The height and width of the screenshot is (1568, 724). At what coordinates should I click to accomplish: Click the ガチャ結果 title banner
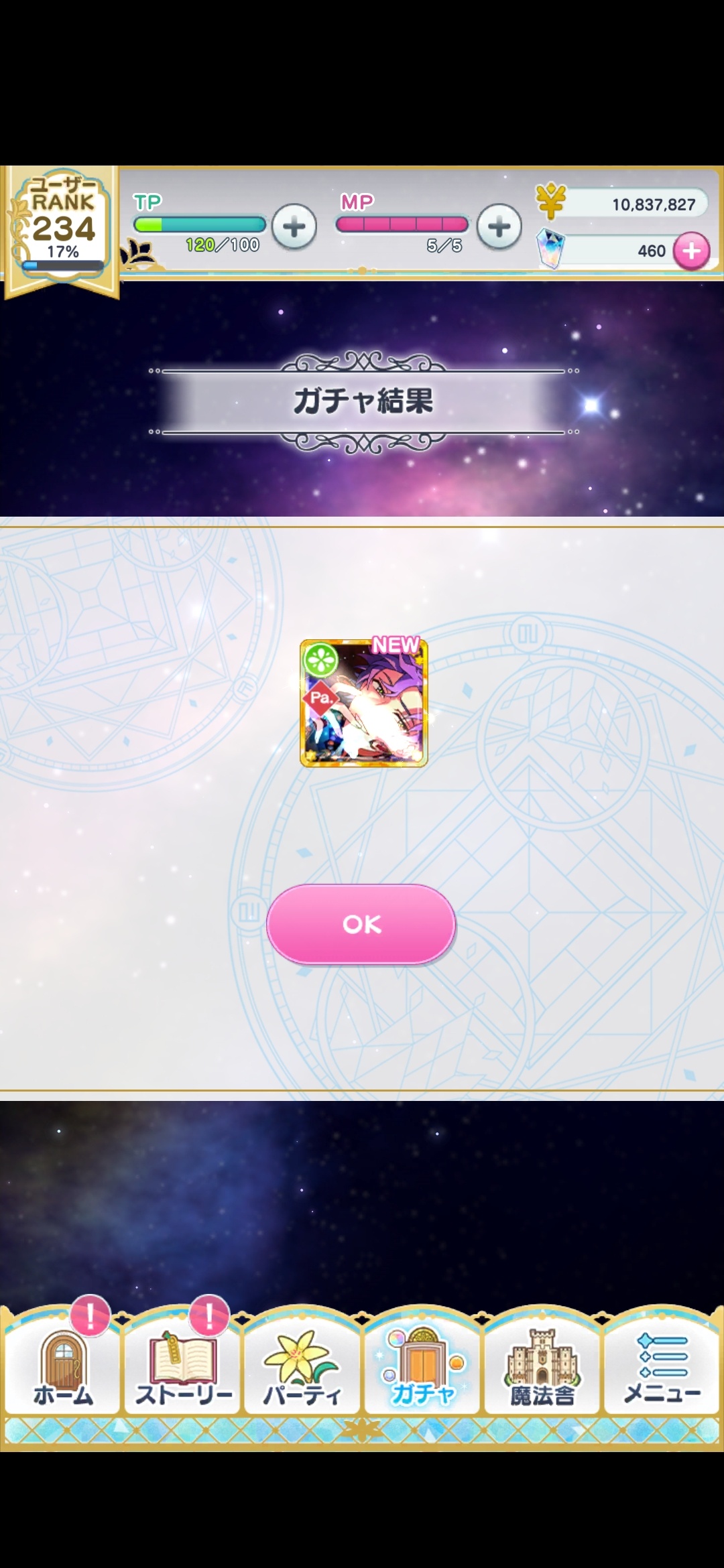363,401
